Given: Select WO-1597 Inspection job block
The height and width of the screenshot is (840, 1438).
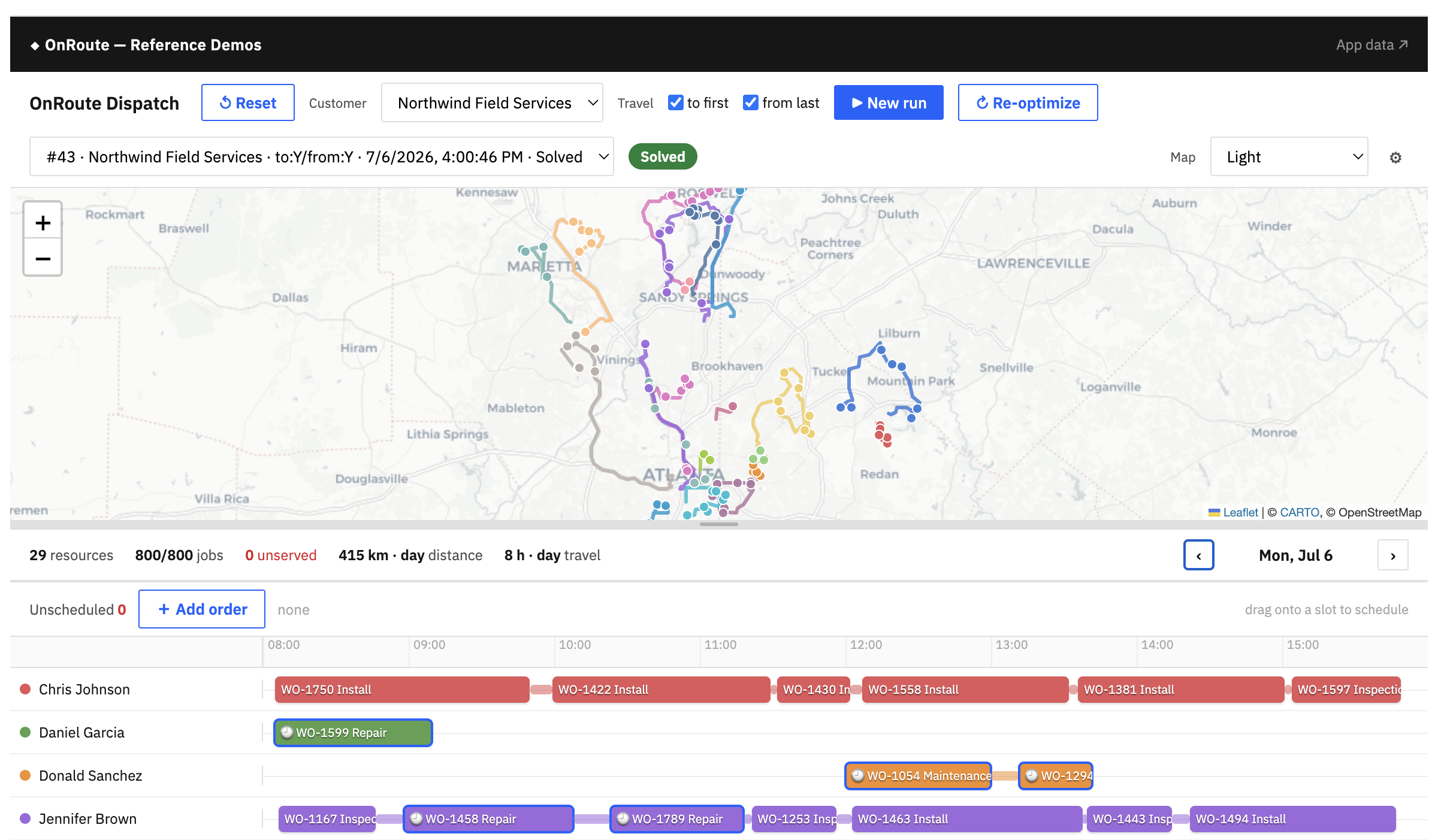Looking at the screenshot, I should [x=1346, y=689].
